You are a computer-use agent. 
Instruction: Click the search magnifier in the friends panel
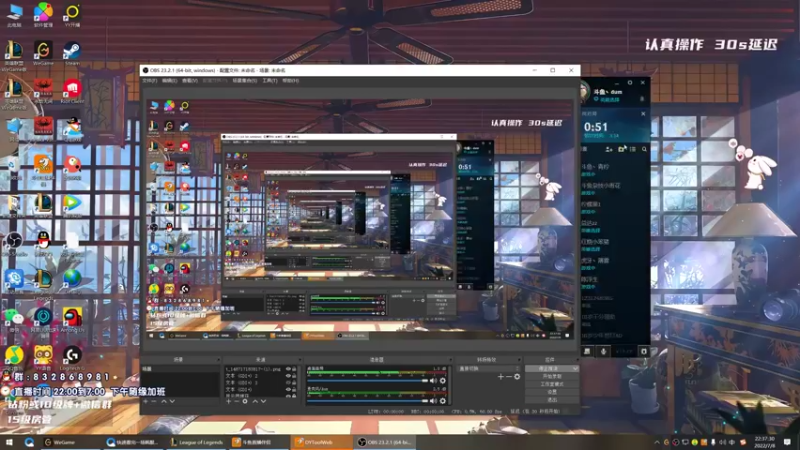644,149
